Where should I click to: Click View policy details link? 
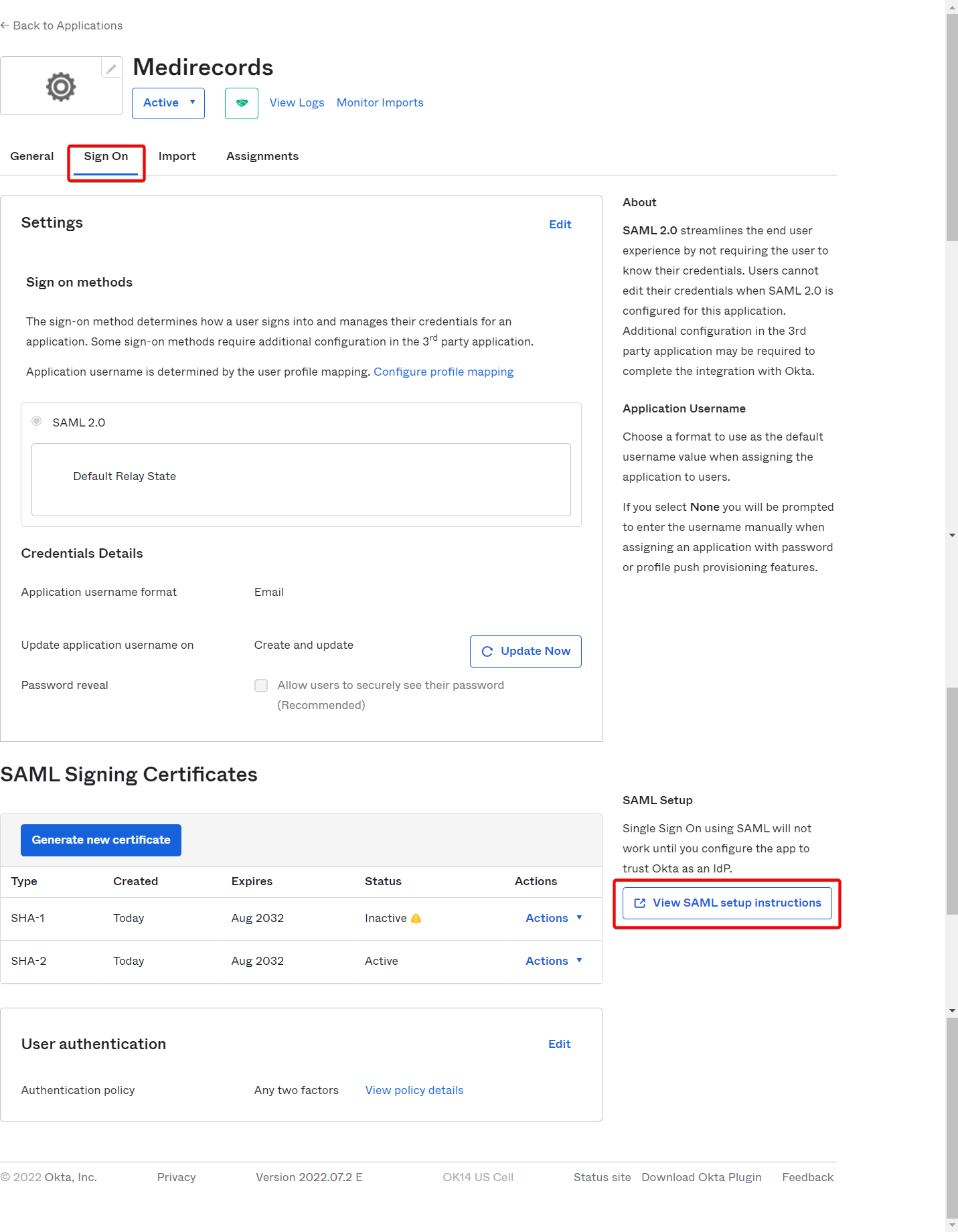point(414,1090)
